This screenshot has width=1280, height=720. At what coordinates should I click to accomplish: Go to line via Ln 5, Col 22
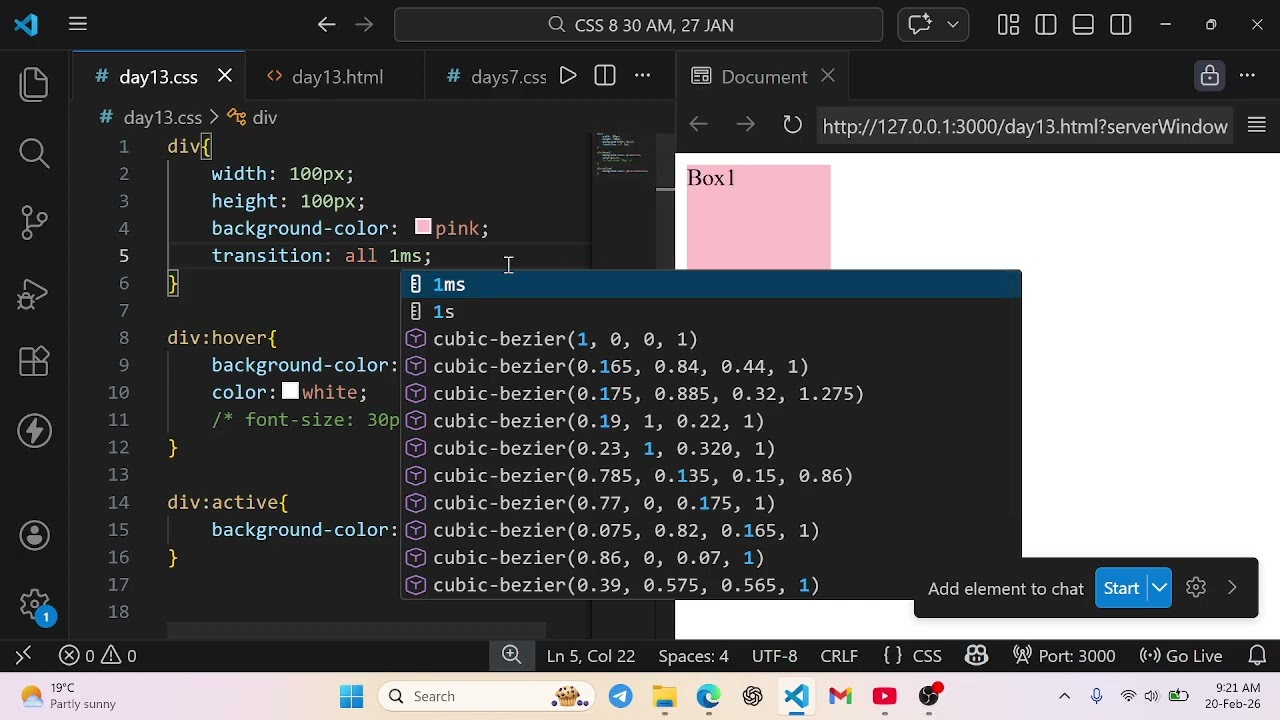(590, 656)
